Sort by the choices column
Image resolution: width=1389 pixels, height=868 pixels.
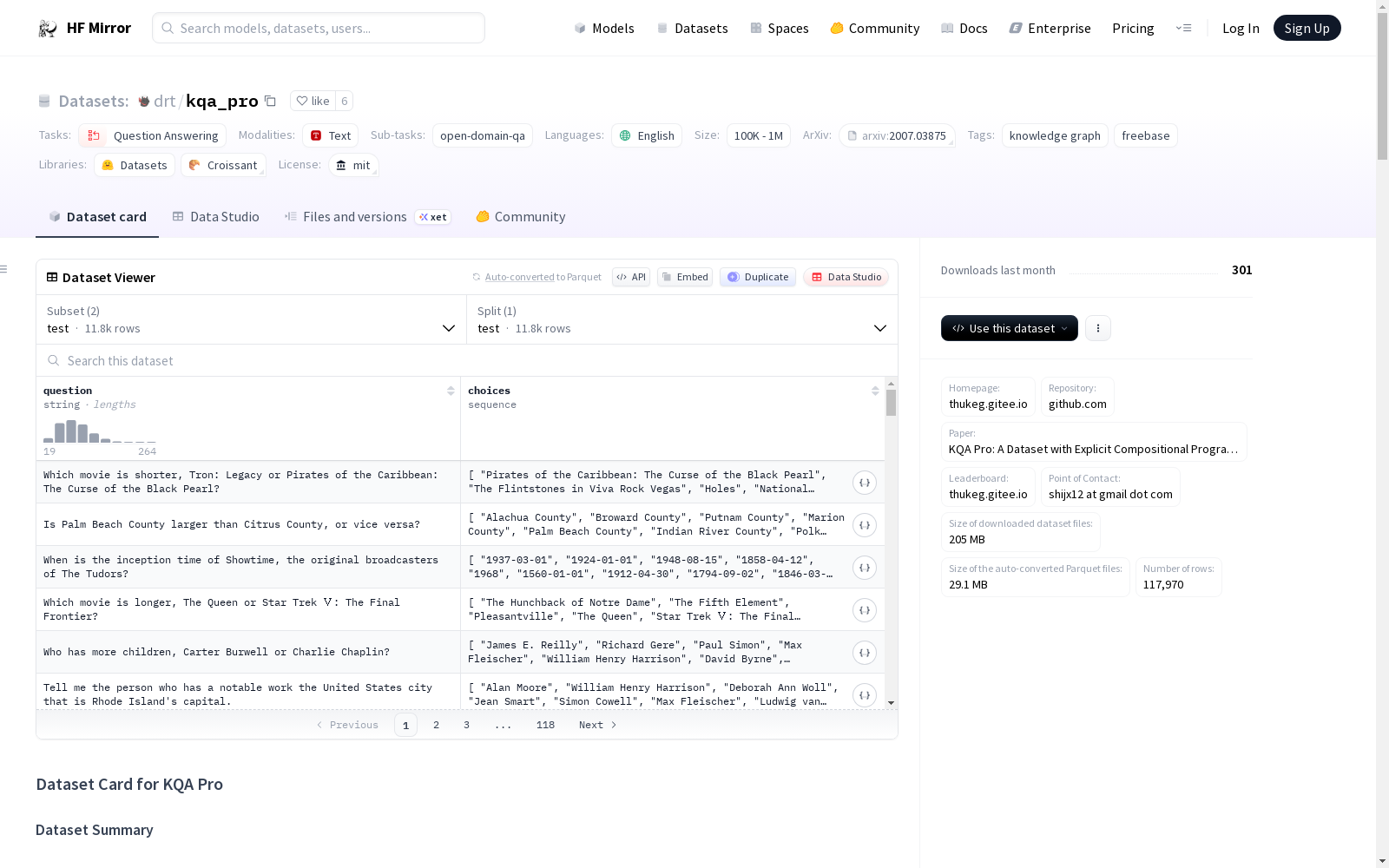point(875,391)
